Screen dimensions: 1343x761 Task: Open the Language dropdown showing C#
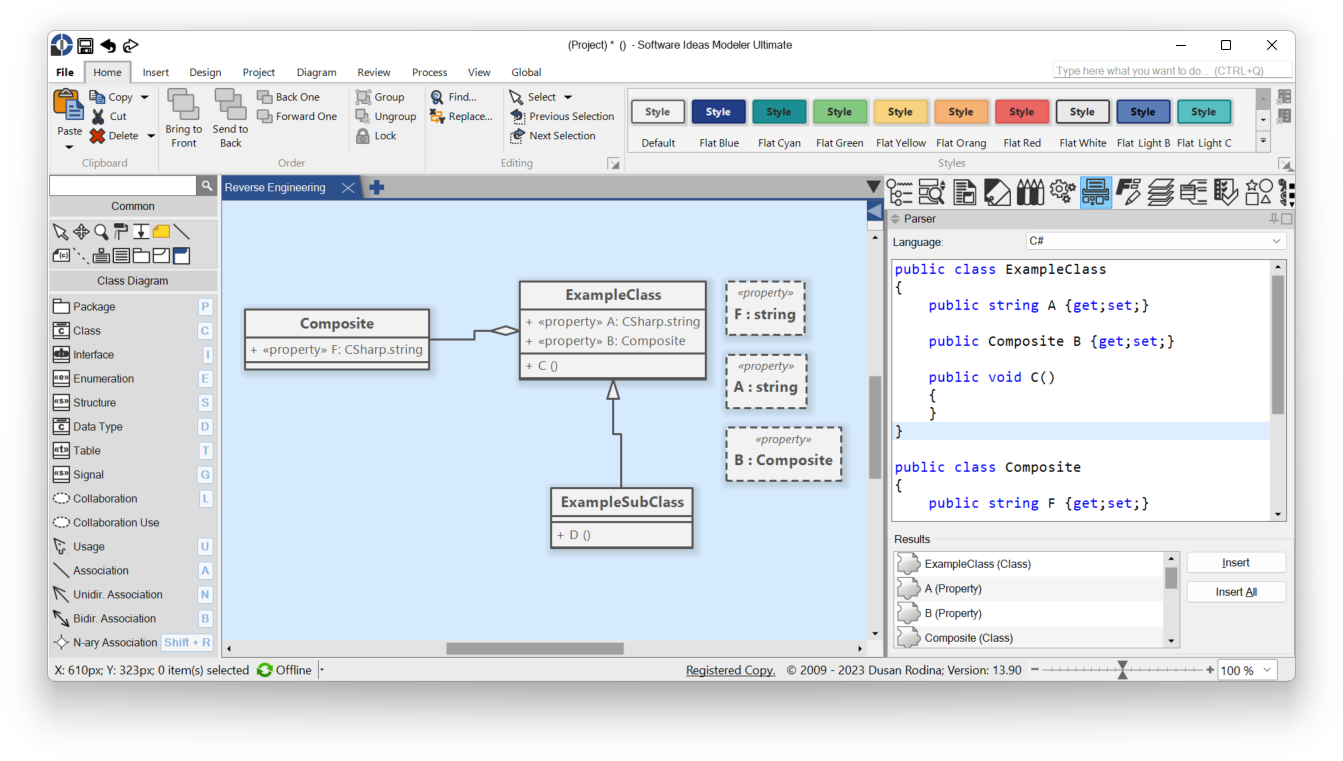(1155, 241)
